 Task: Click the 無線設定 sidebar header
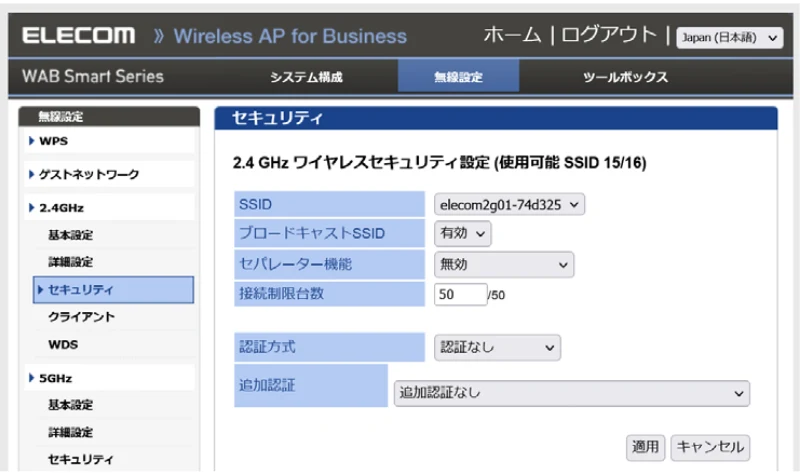pyautogui.click(x=61, y=116)
